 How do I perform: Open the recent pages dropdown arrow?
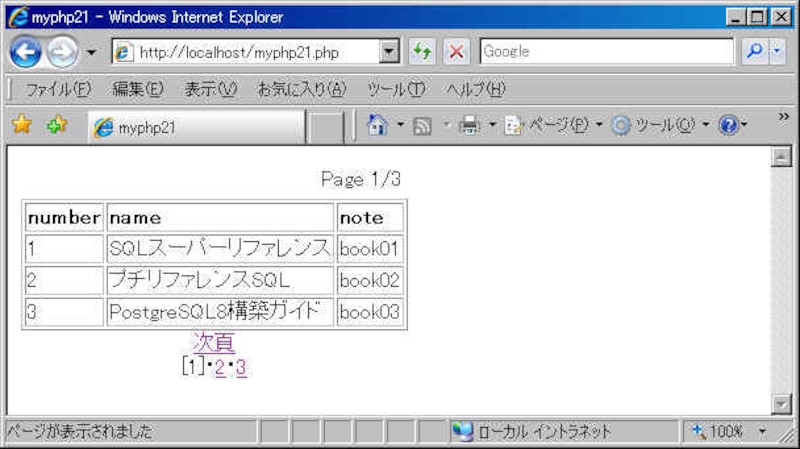(x=91, y=52)
